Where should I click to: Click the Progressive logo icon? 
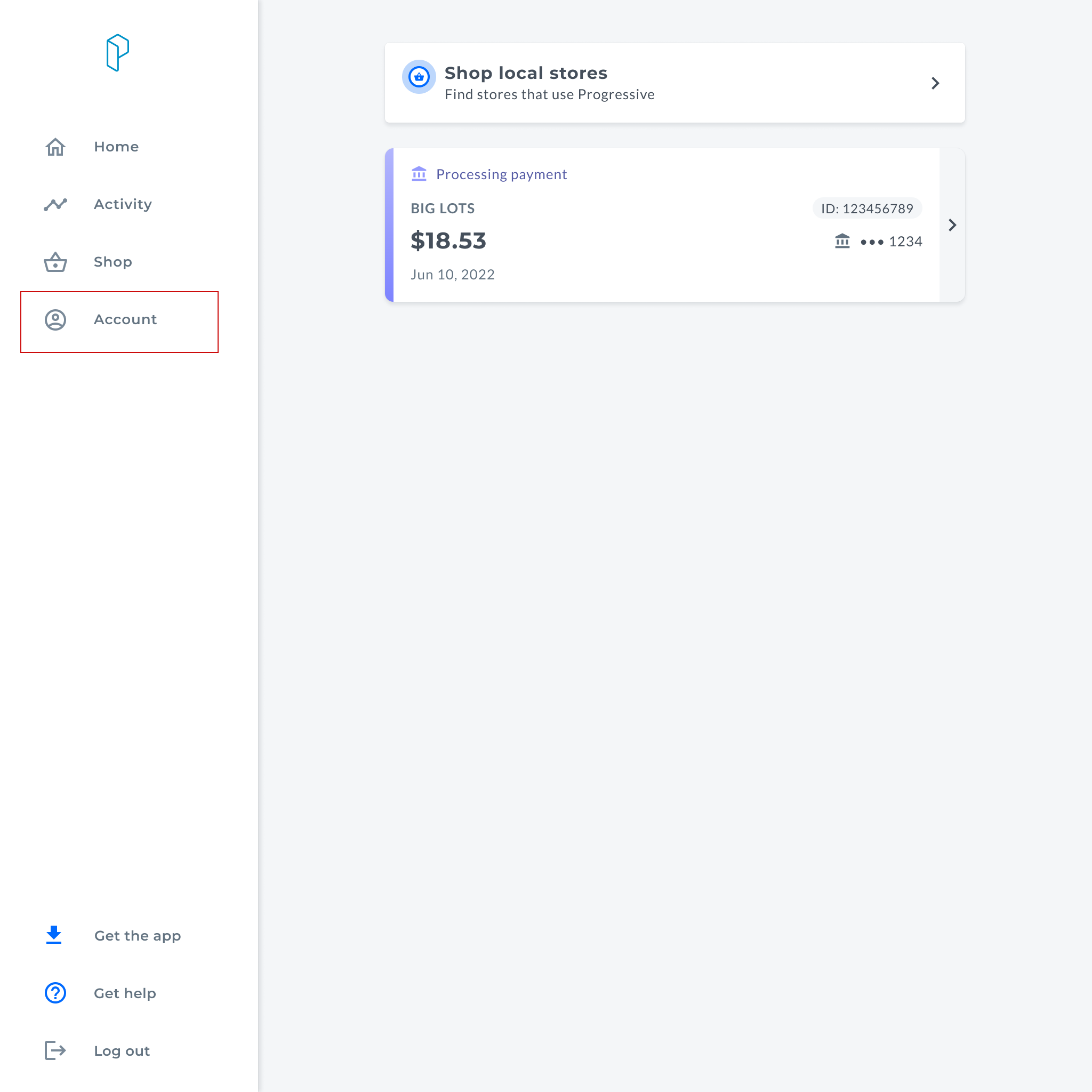click(117, 53)
